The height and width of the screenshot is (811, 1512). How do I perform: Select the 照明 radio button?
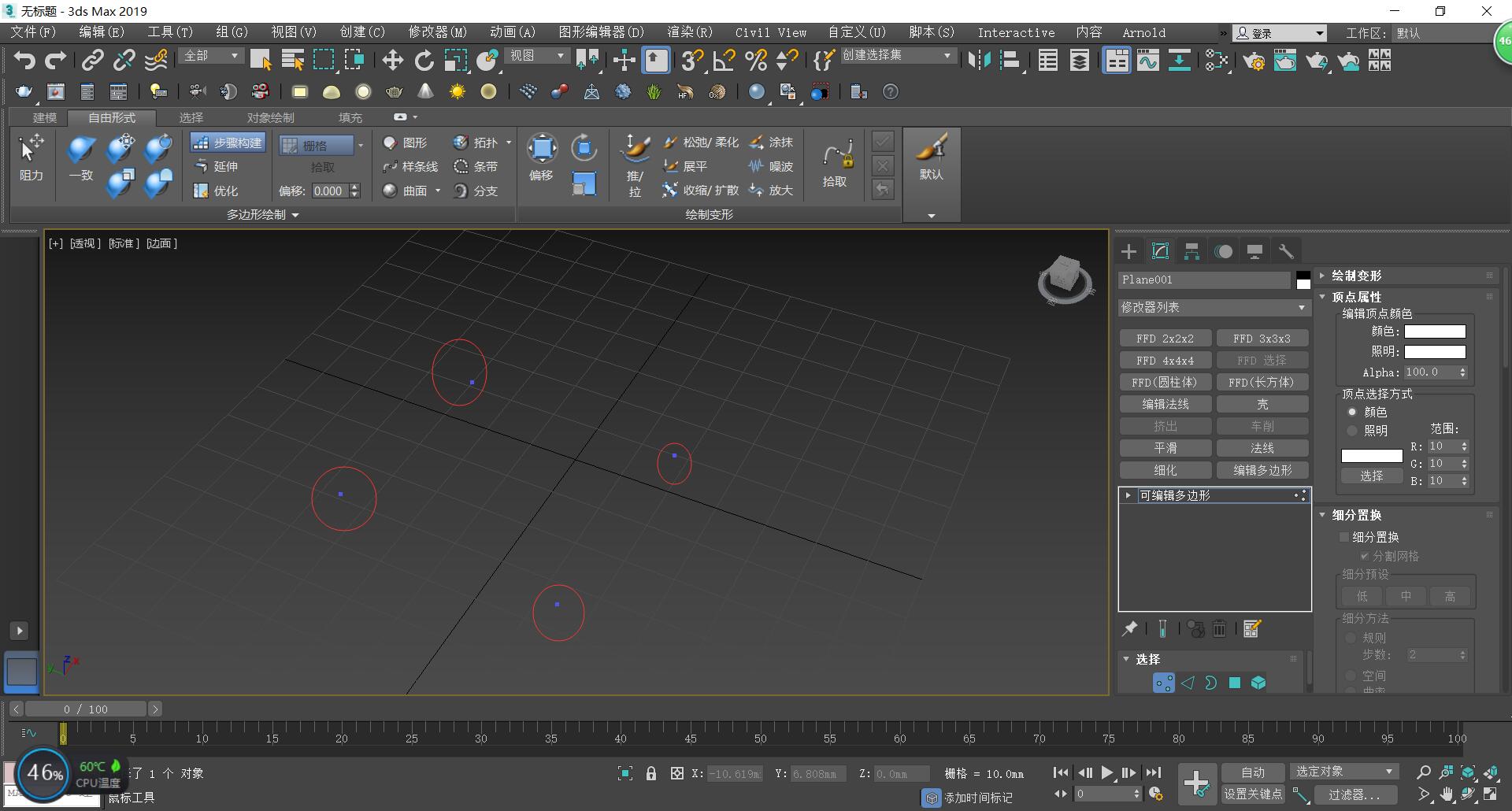click(x=1352, y=431)
